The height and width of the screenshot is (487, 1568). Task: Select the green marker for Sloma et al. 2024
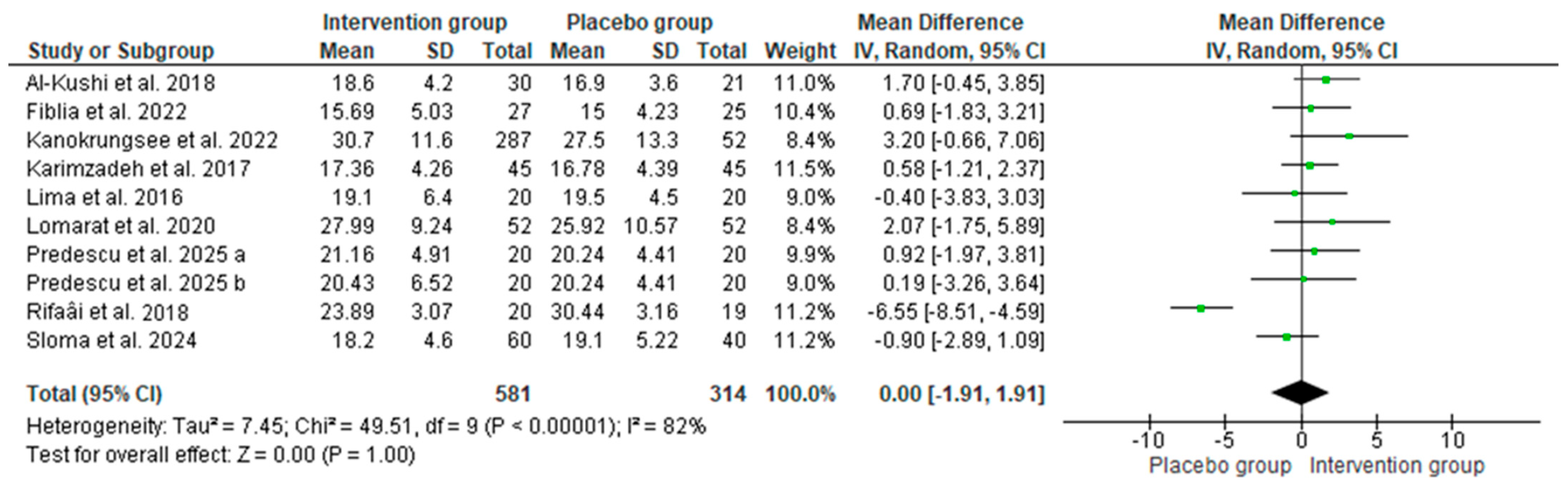click(x=1286, y=336)
